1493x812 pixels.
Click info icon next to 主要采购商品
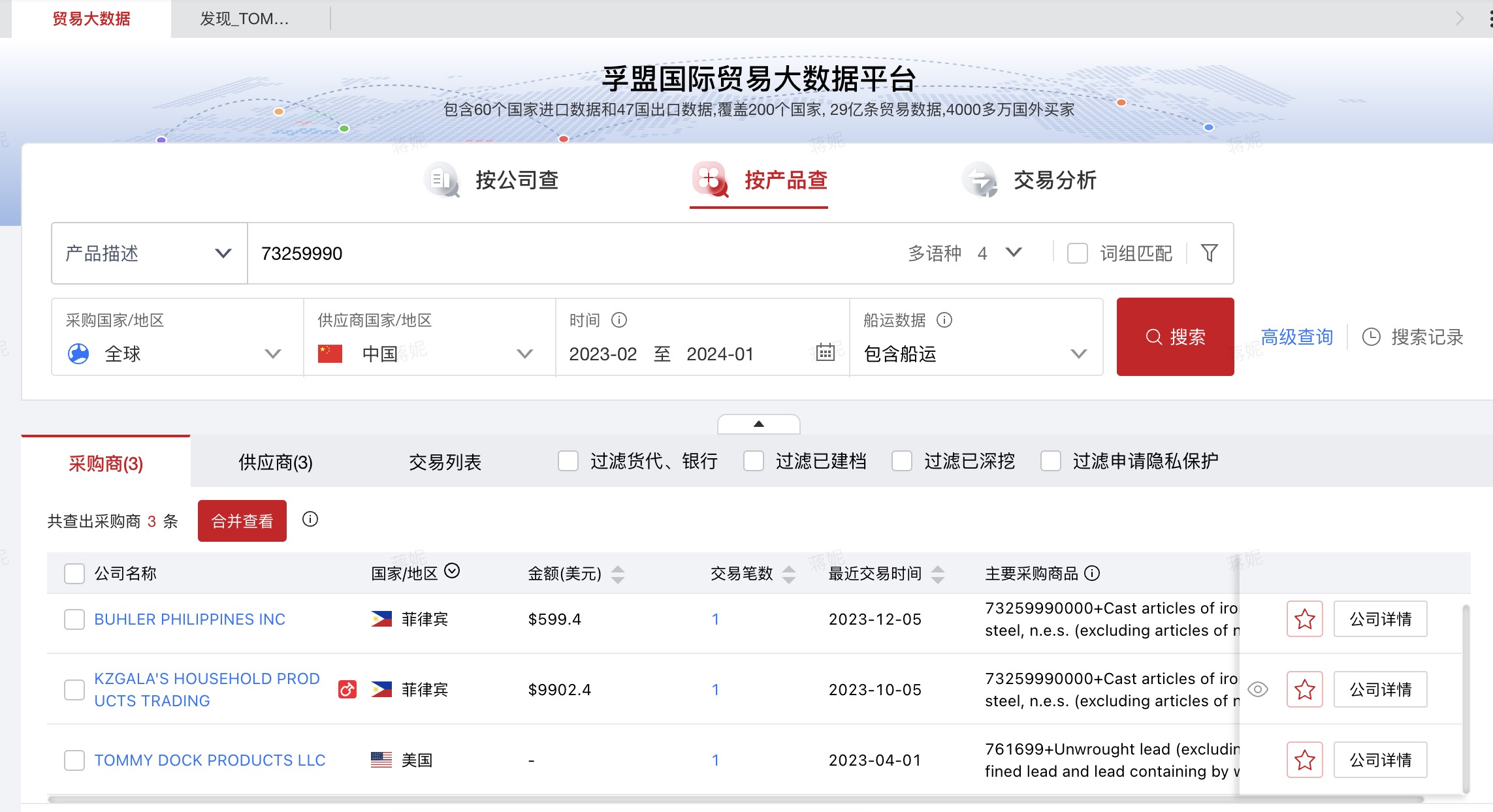coord(1092,573)
